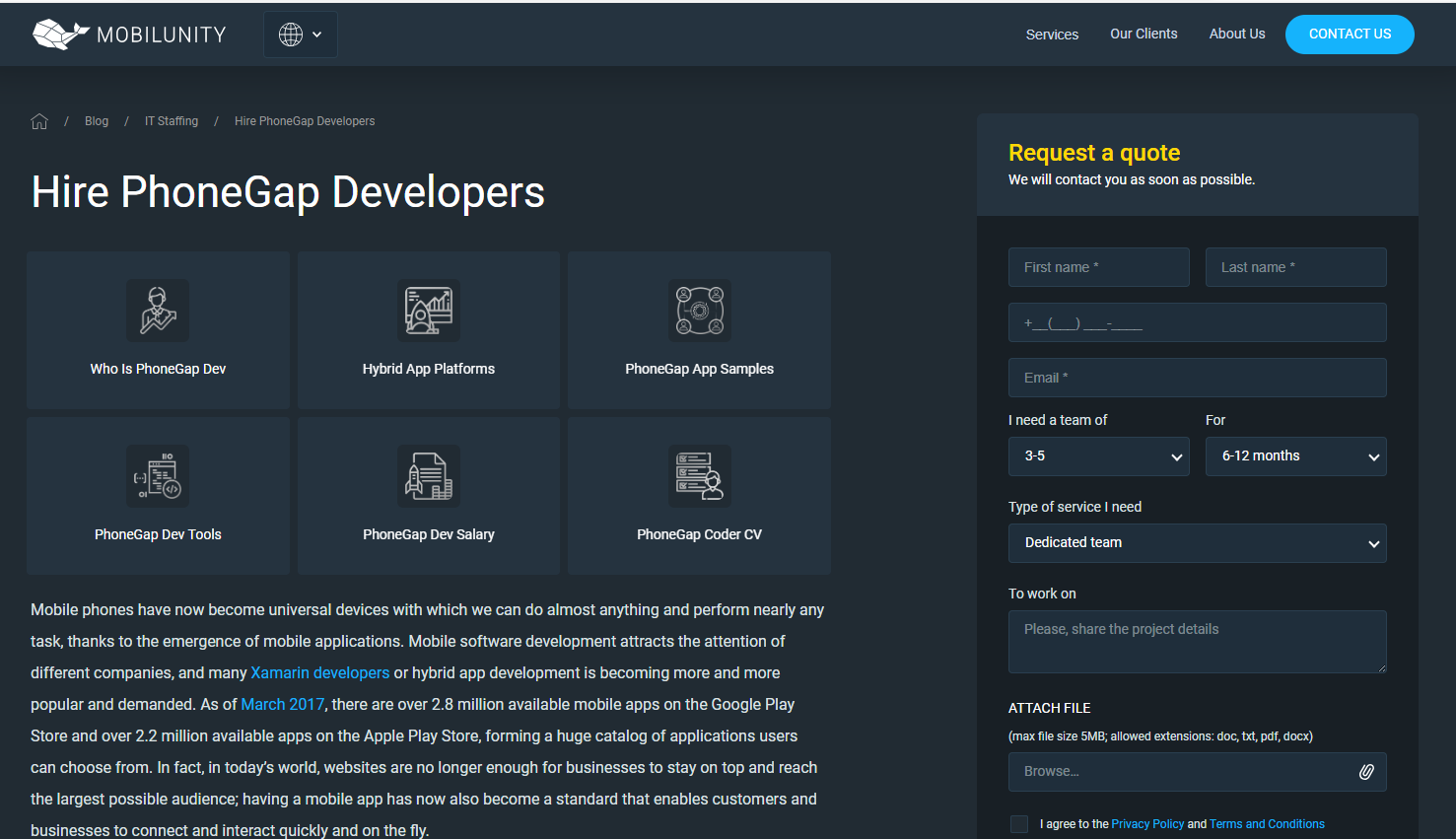Select the PhoneGap App Samples icon

pos(699,311)
